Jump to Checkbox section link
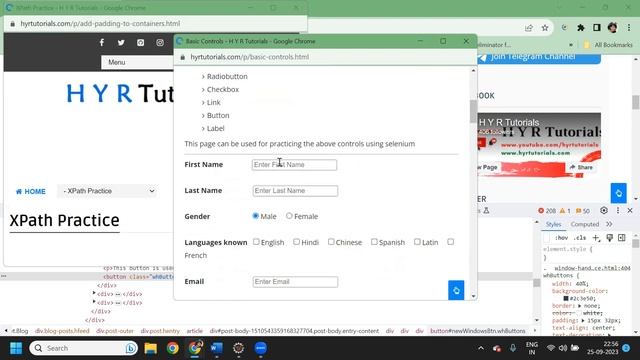640x360 pixels. [x=223, y=89]
